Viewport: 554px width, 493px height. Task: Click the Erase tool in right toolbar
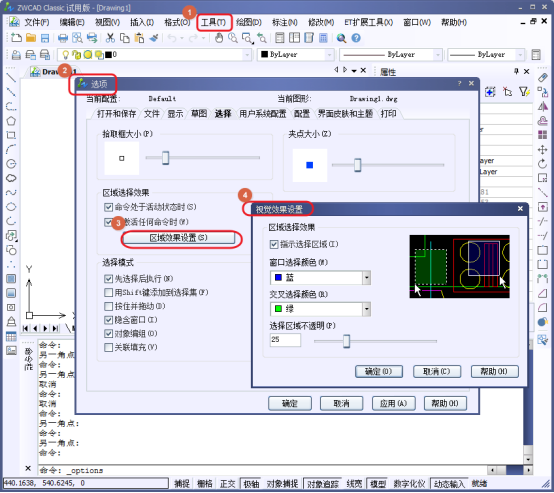click(542, 77)
